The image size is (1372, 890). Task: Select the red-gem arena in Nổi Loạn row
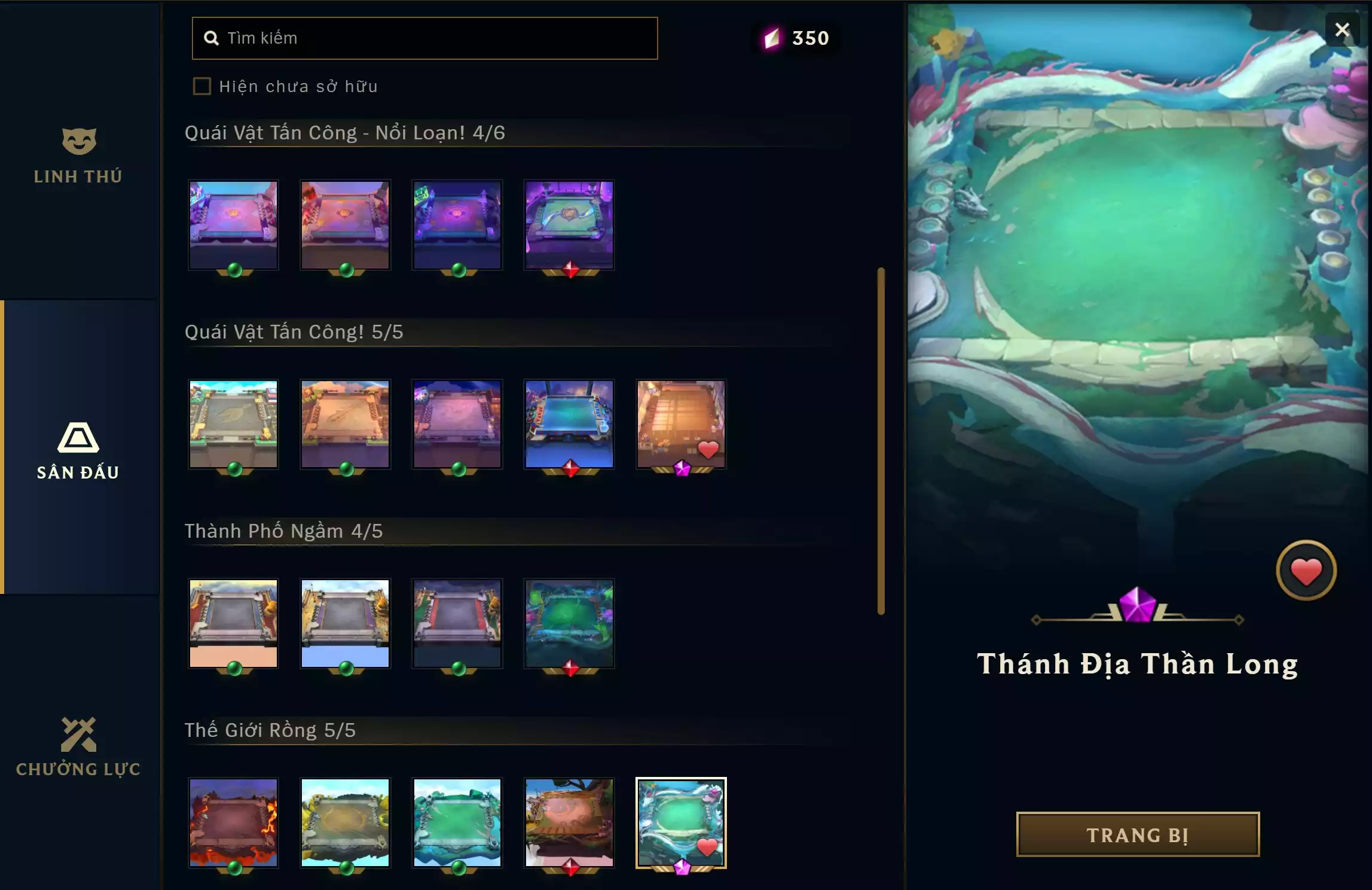pyautogui.click(x=569, y=225)
